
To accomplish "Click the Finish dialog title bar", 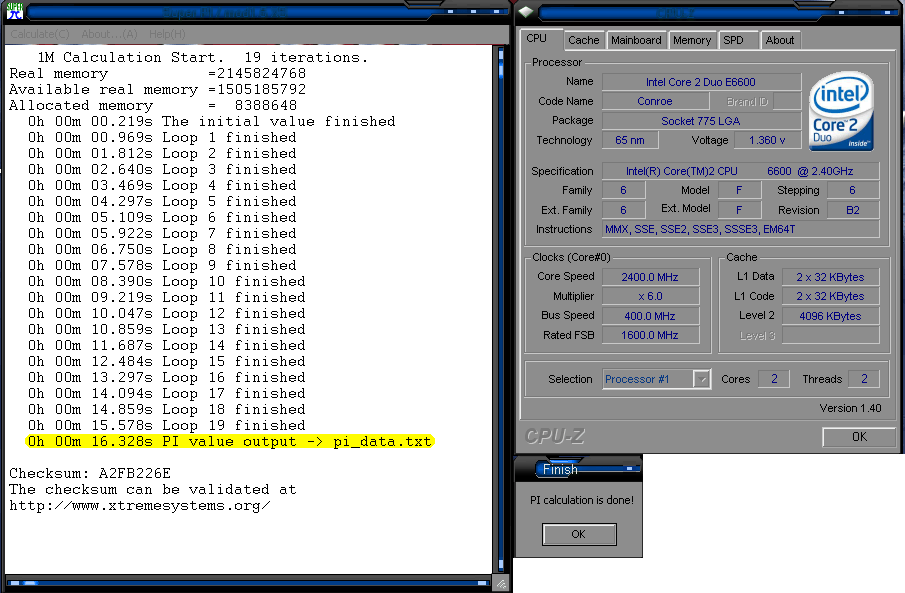I will pos(578,469).
